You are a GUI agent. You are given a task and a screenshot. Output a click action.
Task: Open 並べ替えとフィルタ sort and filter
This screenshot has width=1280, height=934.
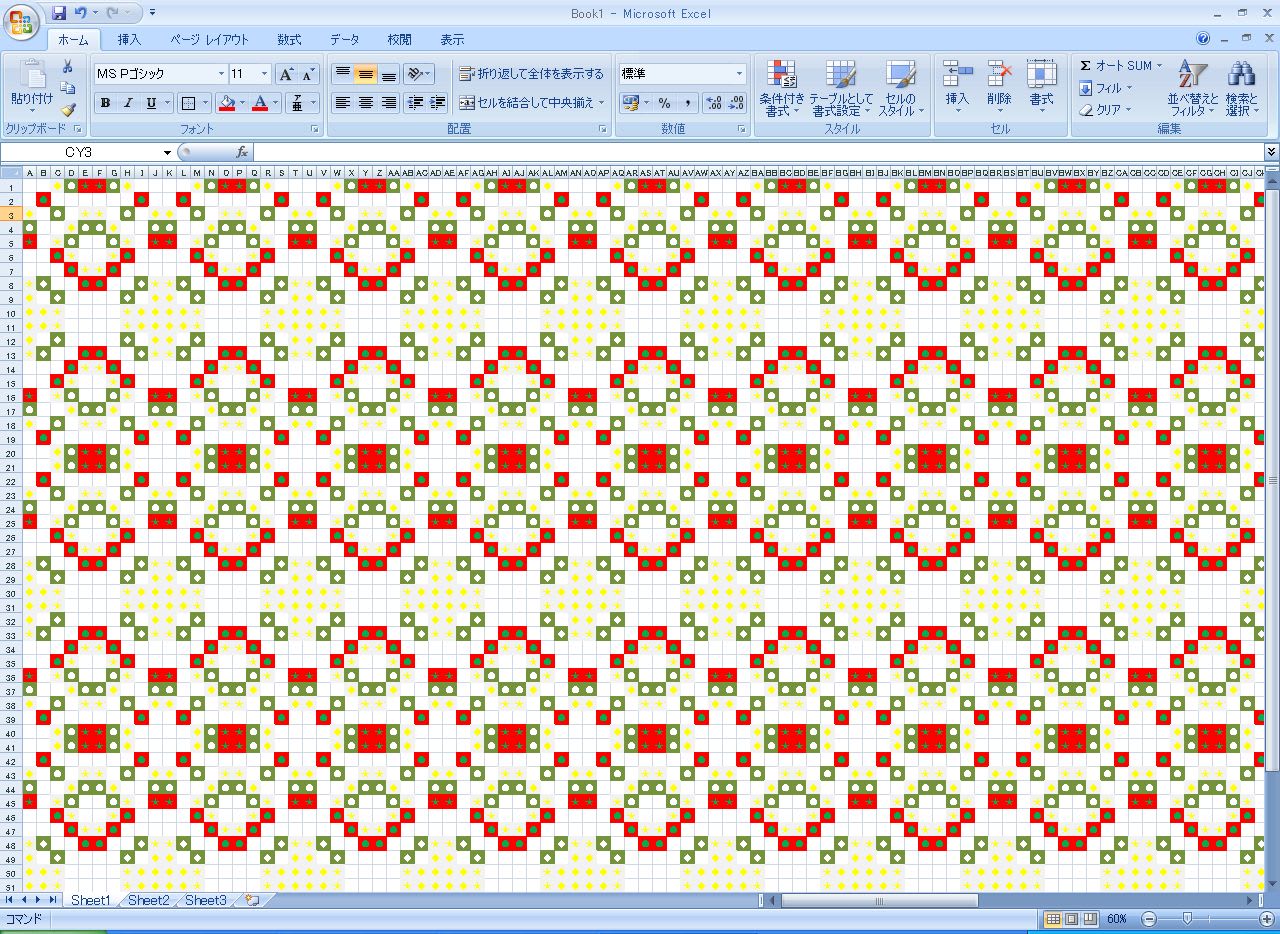[x=1193, y=88]
